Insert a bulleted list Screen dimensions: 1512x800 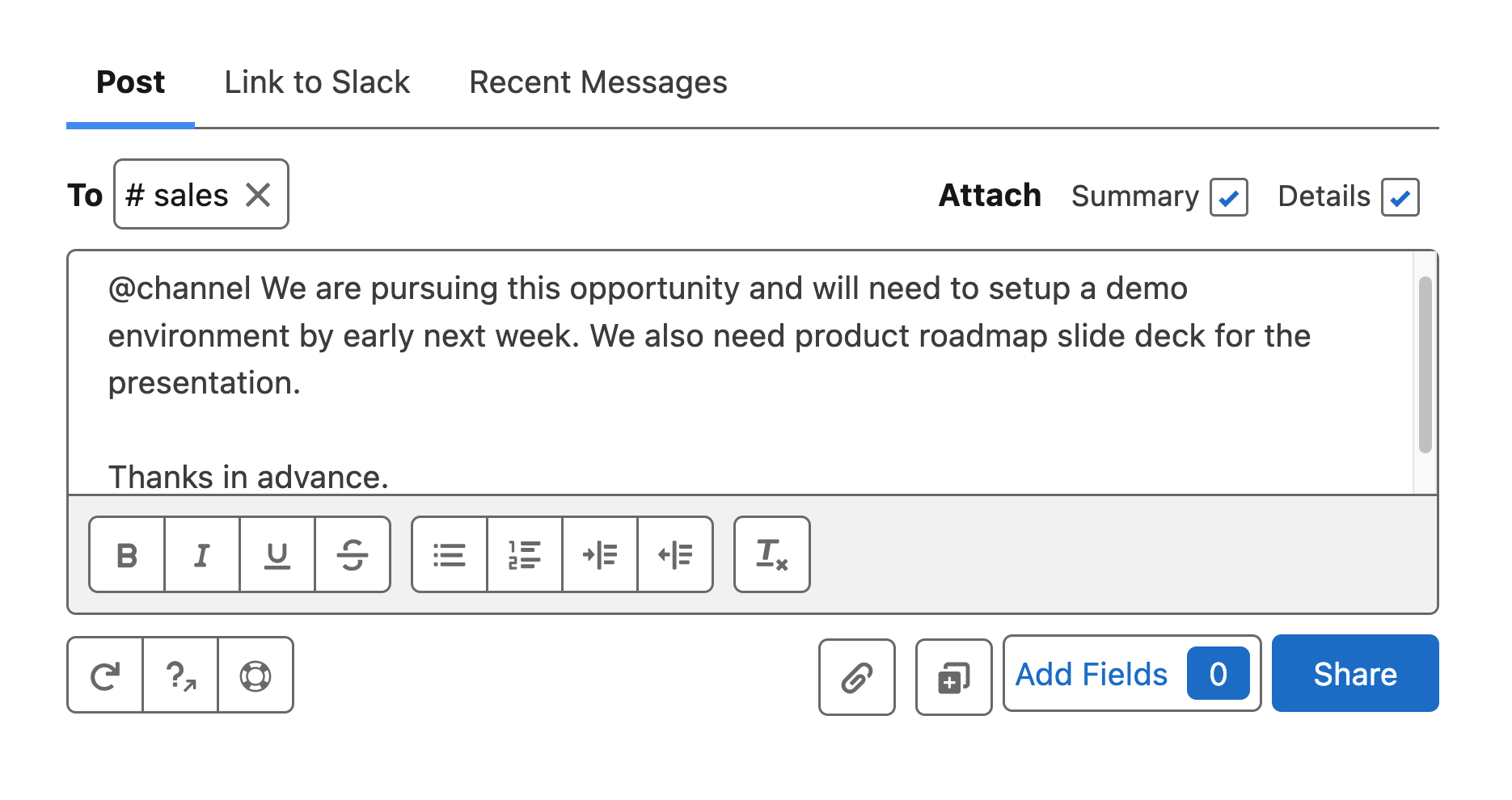click(x=450, y=555)
